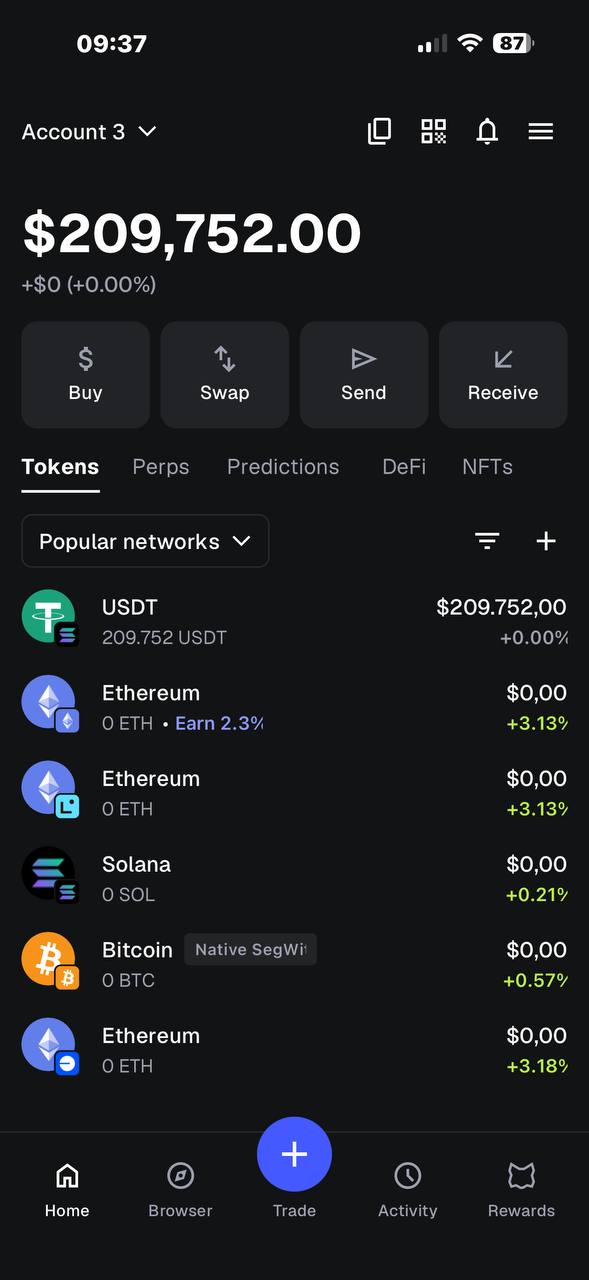Switch to the DeFi tab

coord(404,467)
